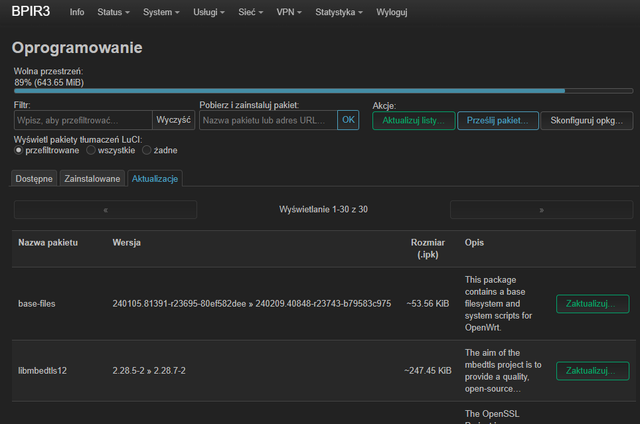Click the Opis column header
Image resolution: width=640 pixels, height=424 pixels.
pyautogui.click(x=474, y=242)
